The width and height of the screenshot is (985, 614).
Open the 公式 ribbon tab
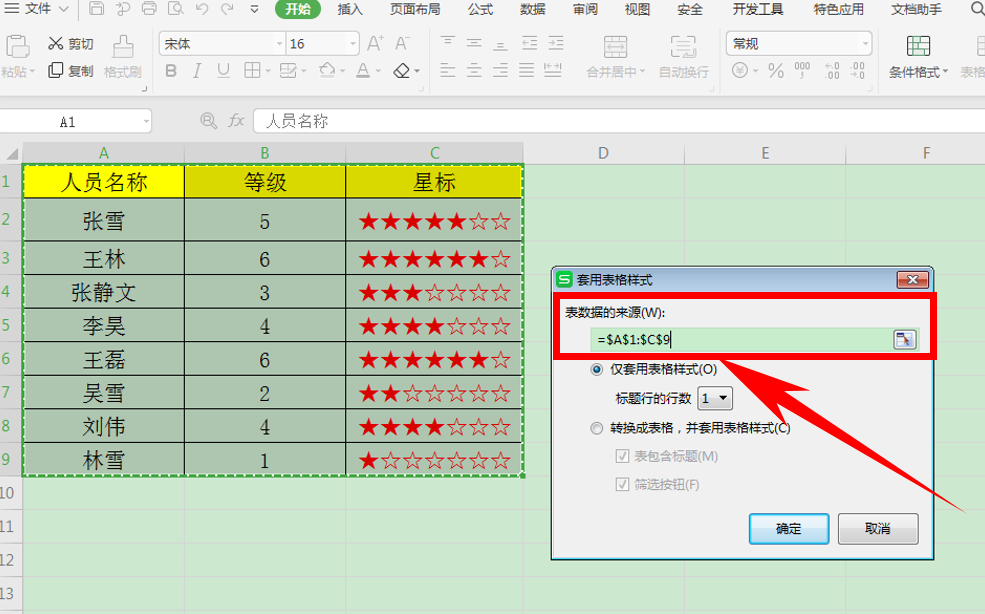coord(481,9)
